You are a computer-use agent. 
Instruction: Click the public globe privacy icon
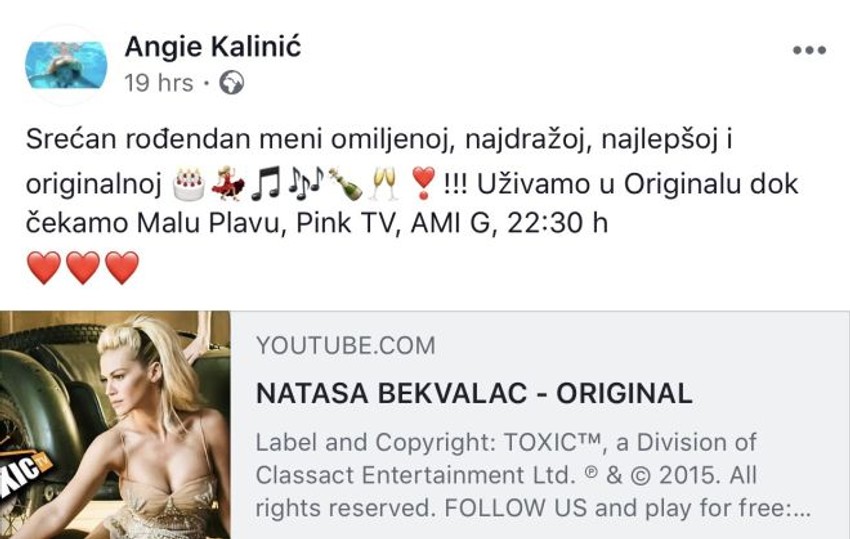click(x=231, y=83)
